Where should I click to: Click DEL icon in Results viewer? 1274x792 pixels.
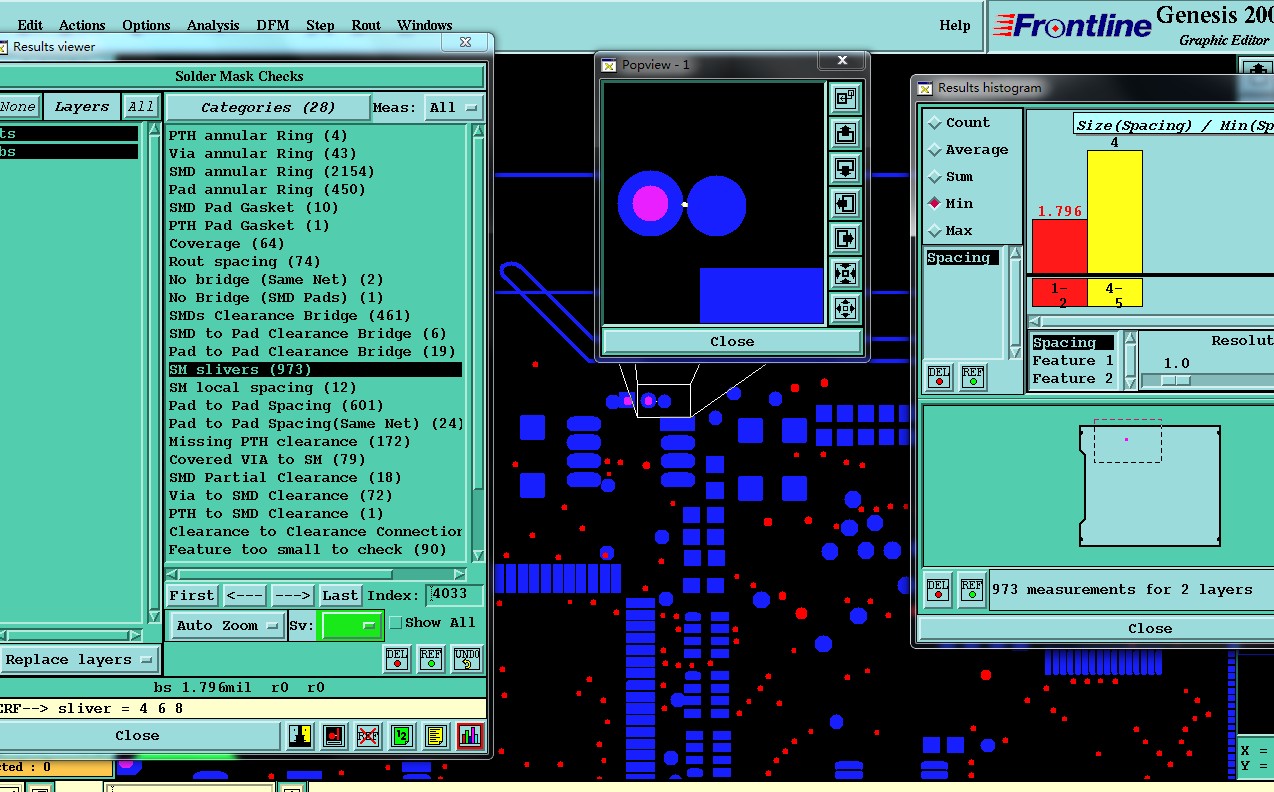pyautogui.click(x=397, y=658)
